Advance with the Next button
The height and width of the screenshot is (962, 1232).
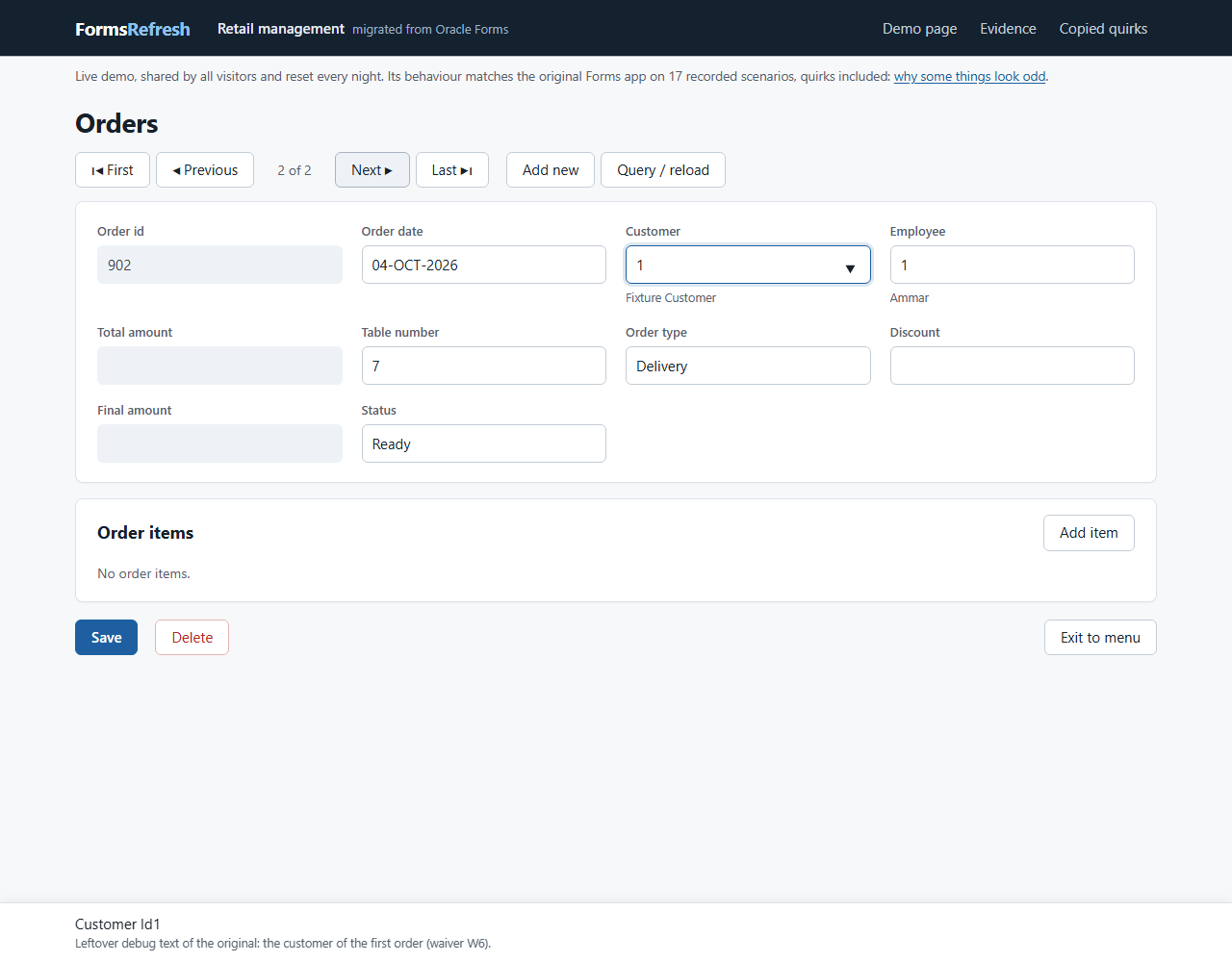(372, 170)
